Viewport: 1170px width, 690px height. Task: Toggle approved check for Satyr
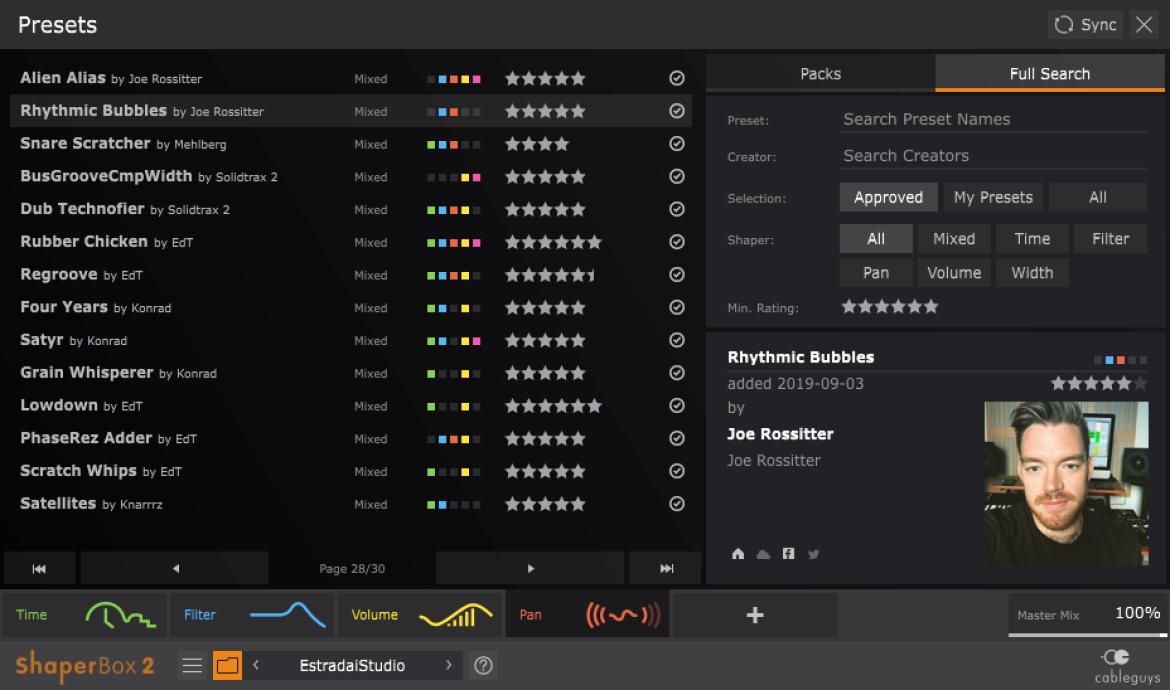[677, 339]
